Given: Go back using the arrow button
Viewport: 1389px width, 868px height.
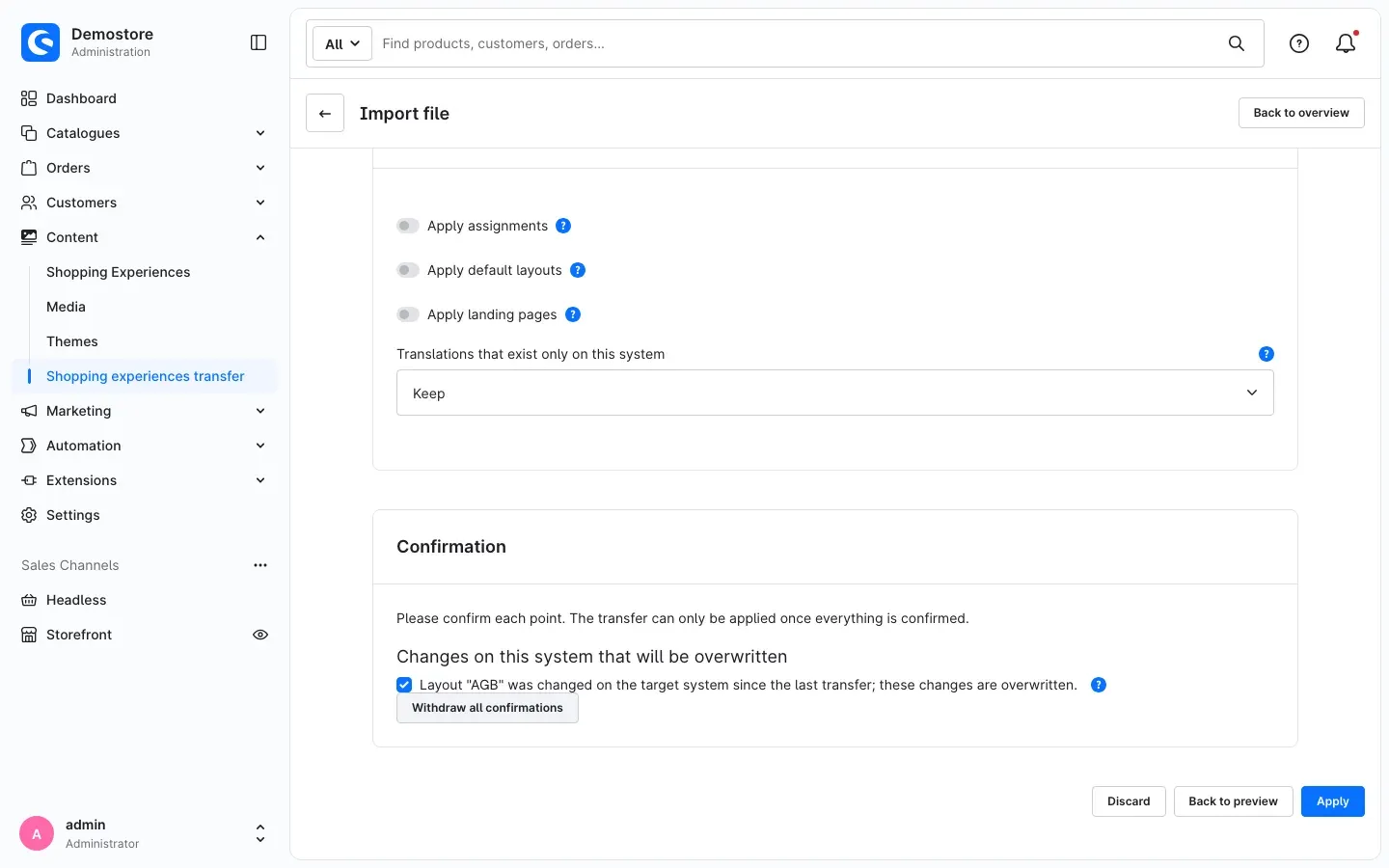Looking at the screenshot, I should [325, 113].
